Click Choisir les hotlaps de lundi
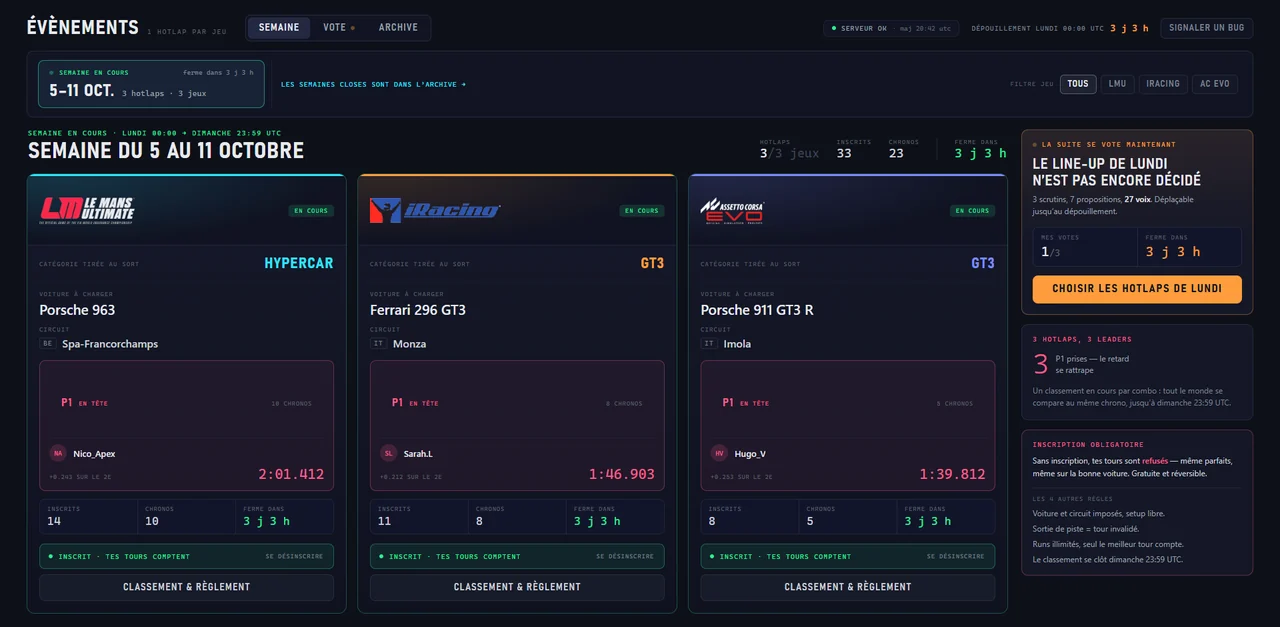Image resolution: width=1280 pixels, height=627 pixels. click(1137, 289)
